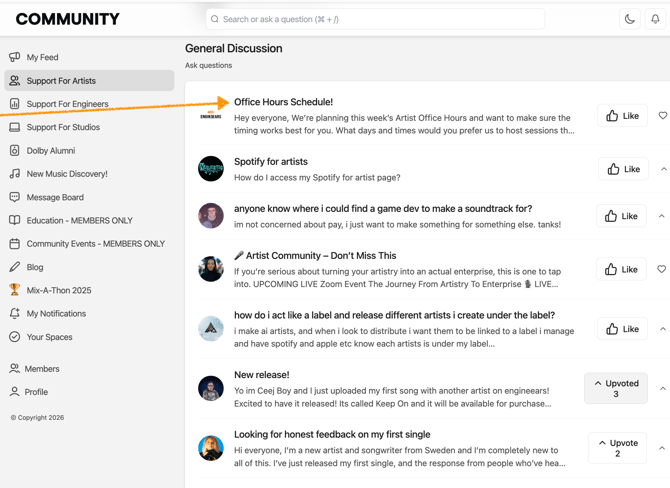Click the Dolby Alumni sidebar icon
The image size is (670, 488).
click(x=14, y=150)
